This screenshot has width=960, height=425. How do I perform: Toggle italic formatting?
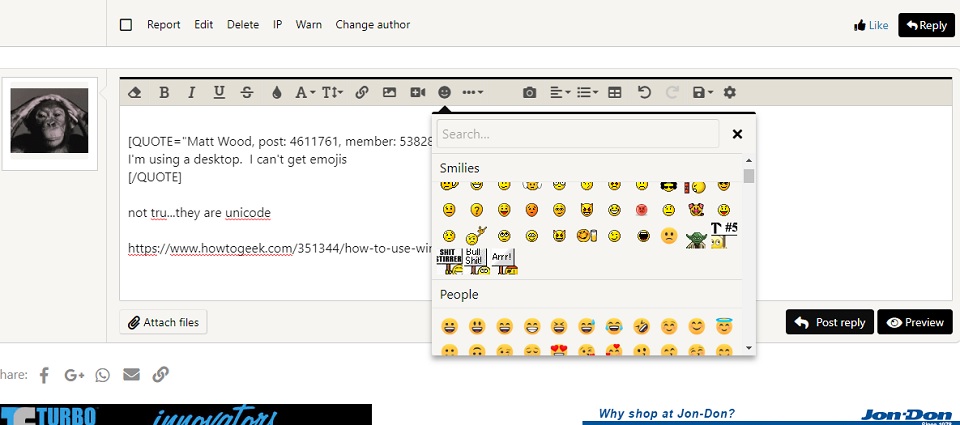tap(191, 92)
